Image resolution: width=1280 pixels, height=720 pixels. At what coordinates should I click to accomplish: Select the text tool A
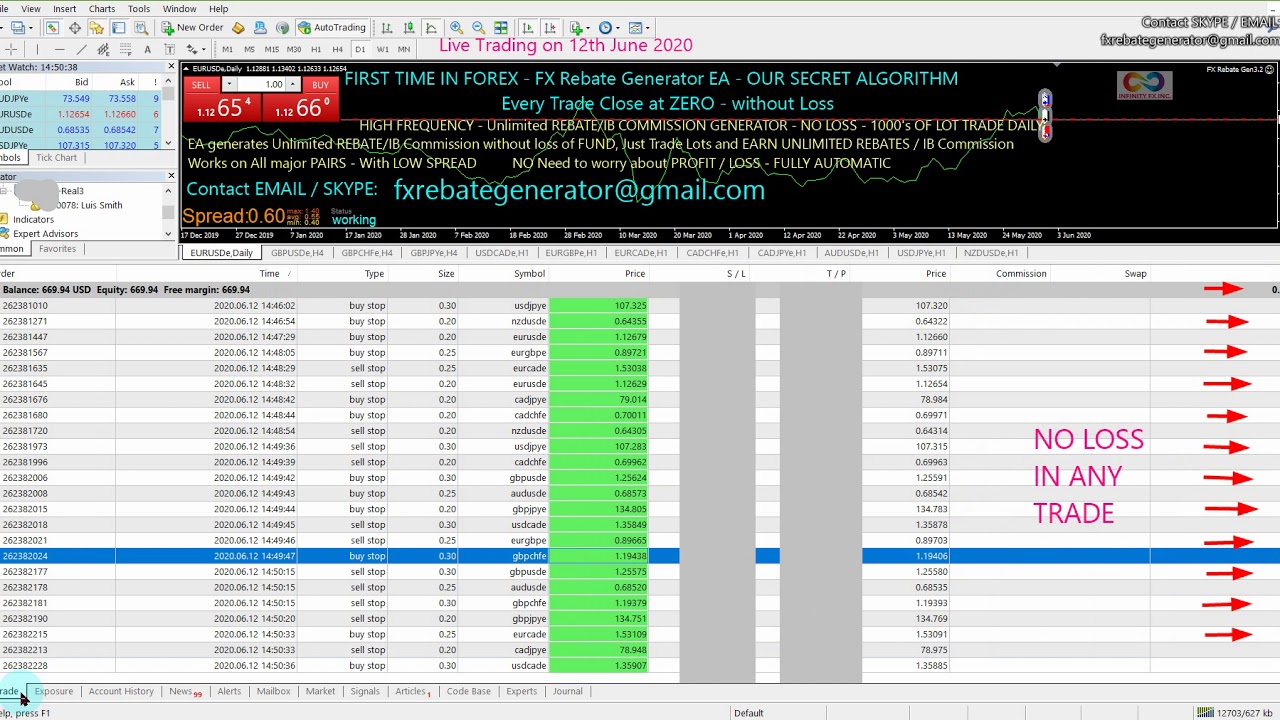147,49
